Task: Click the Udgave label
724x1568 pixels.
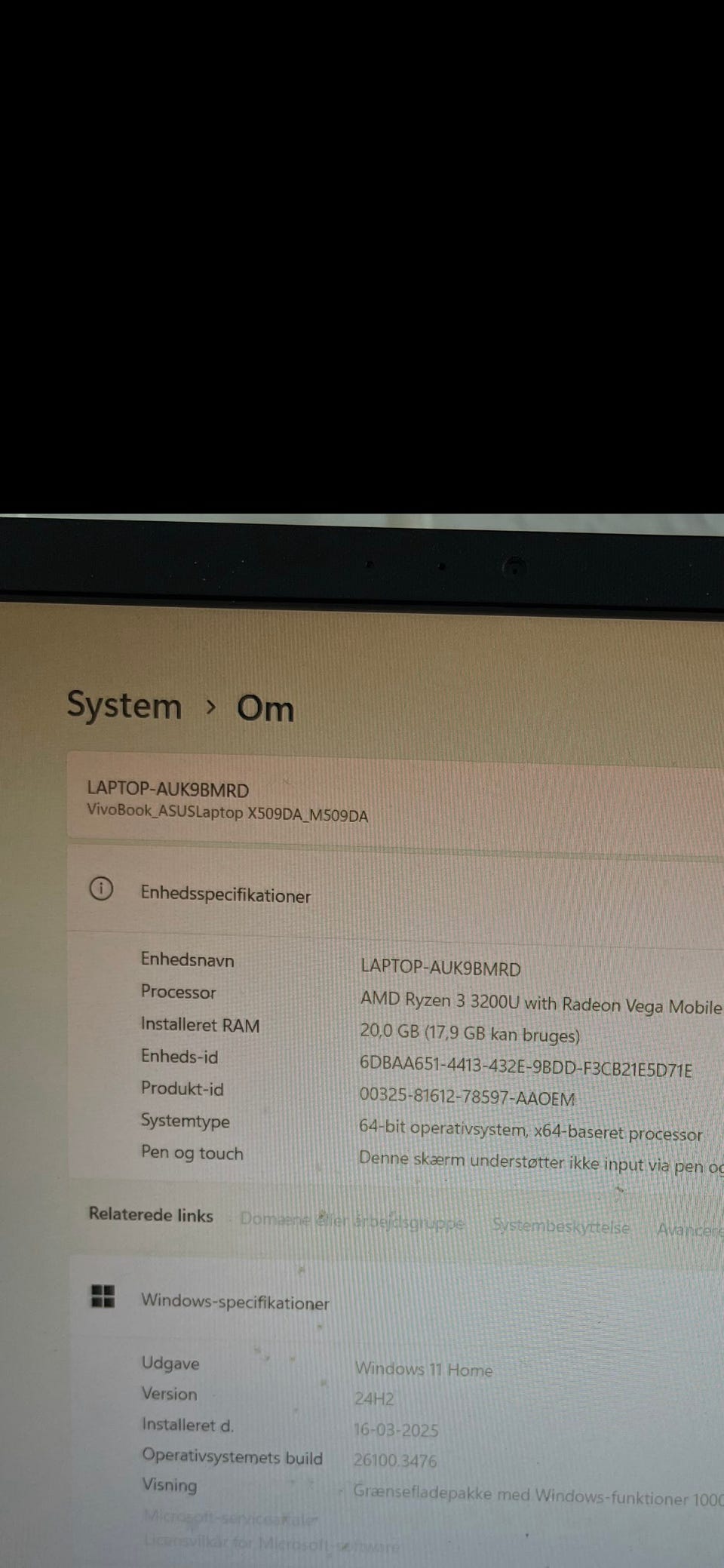Action: click(x=170, y=1363)
